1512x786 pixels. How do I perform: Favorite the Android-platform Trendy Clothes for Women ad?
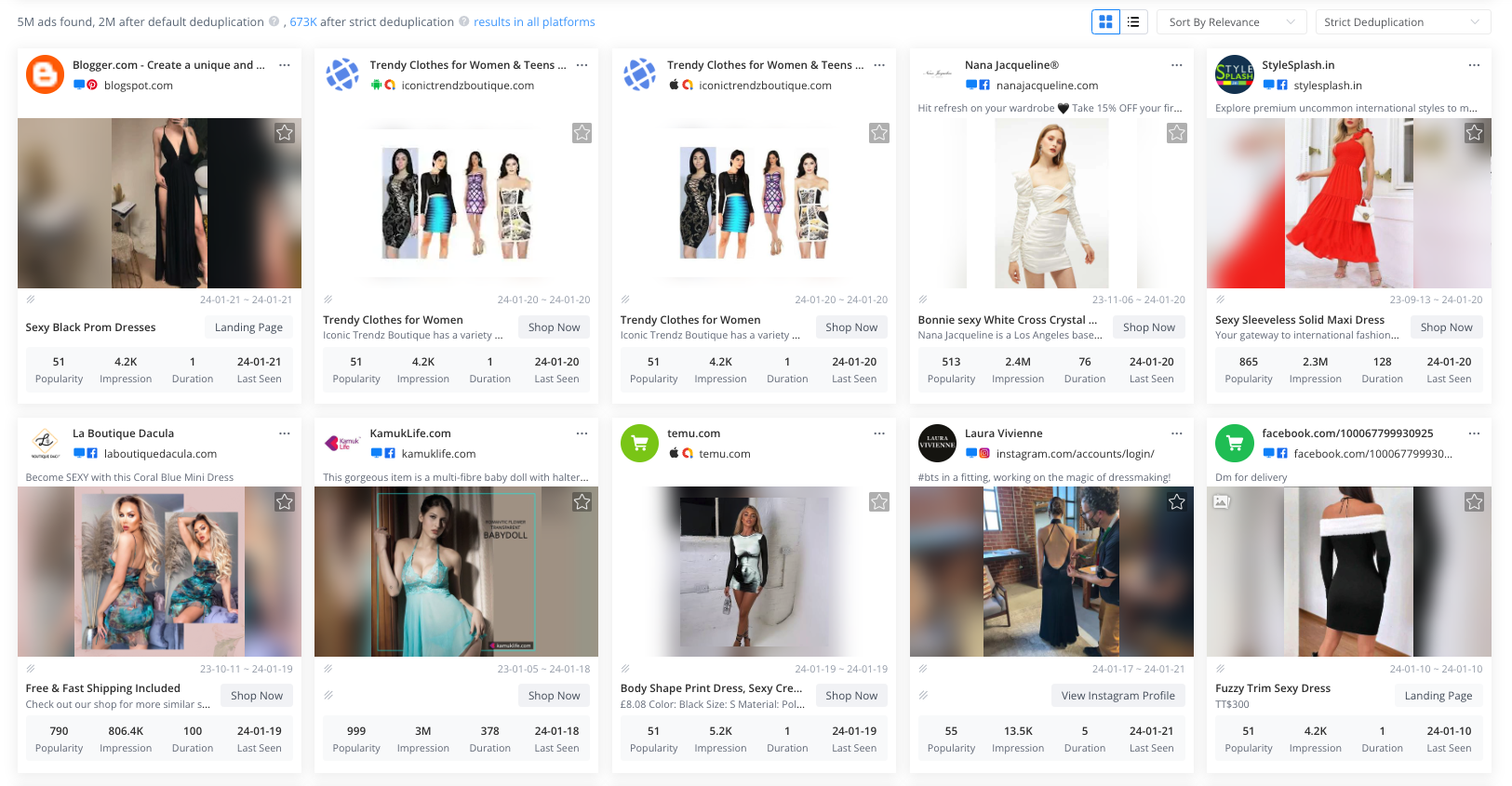point(582,133)
